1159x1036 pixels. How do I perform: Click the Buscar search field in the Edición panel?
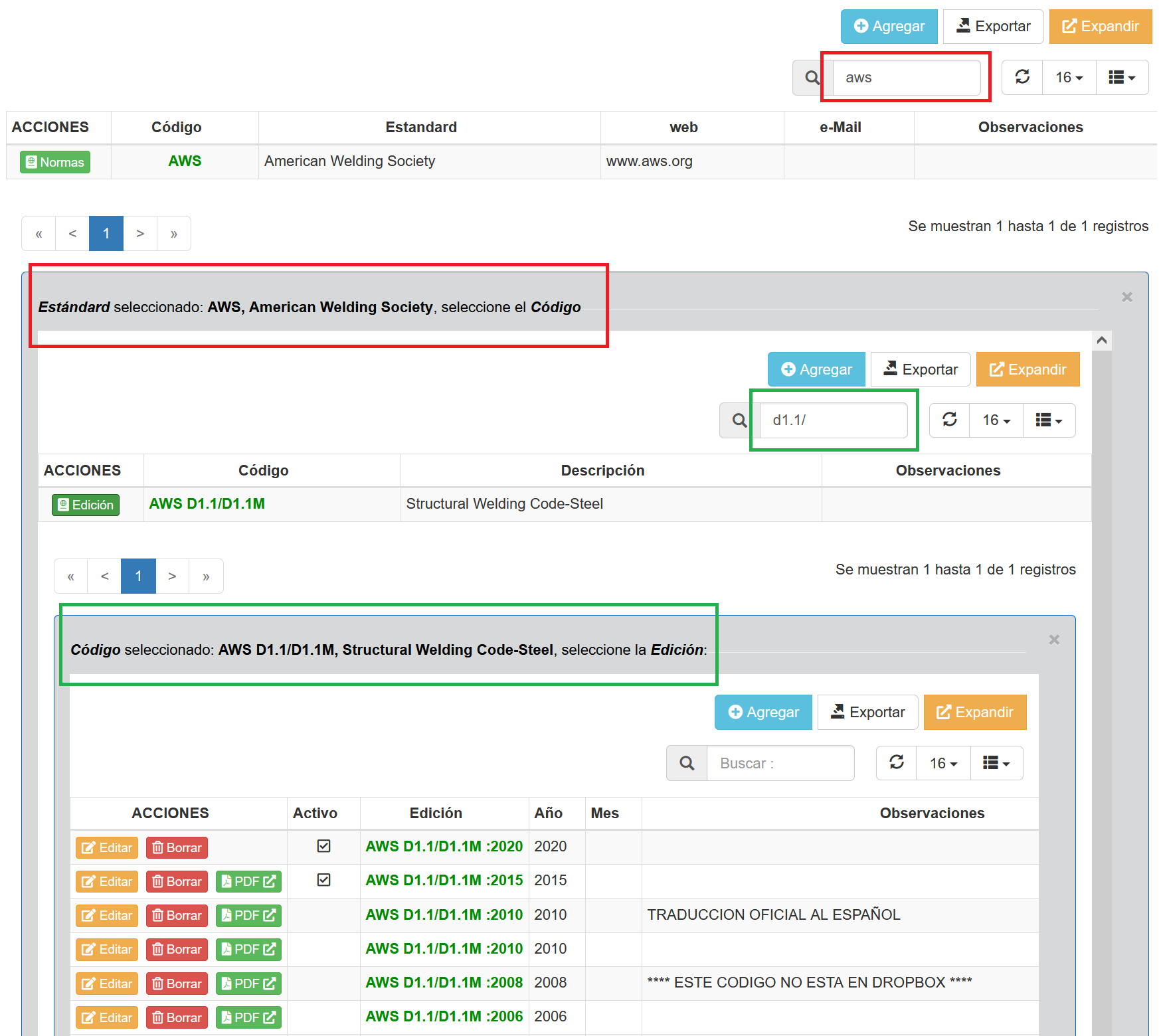pos(780,763)
